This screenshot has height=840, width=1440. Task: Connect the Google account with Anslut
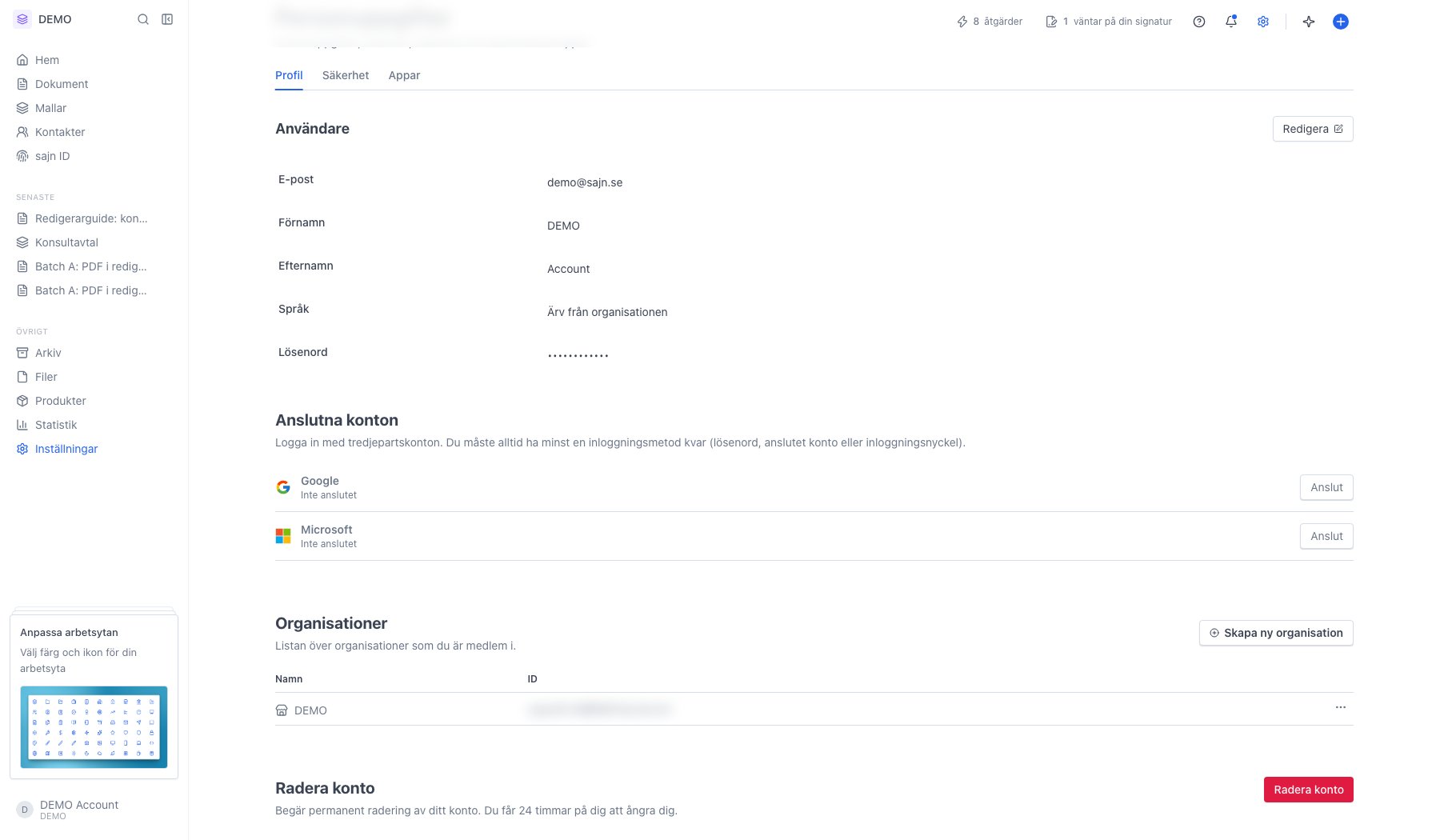(x=1326, y=487)
